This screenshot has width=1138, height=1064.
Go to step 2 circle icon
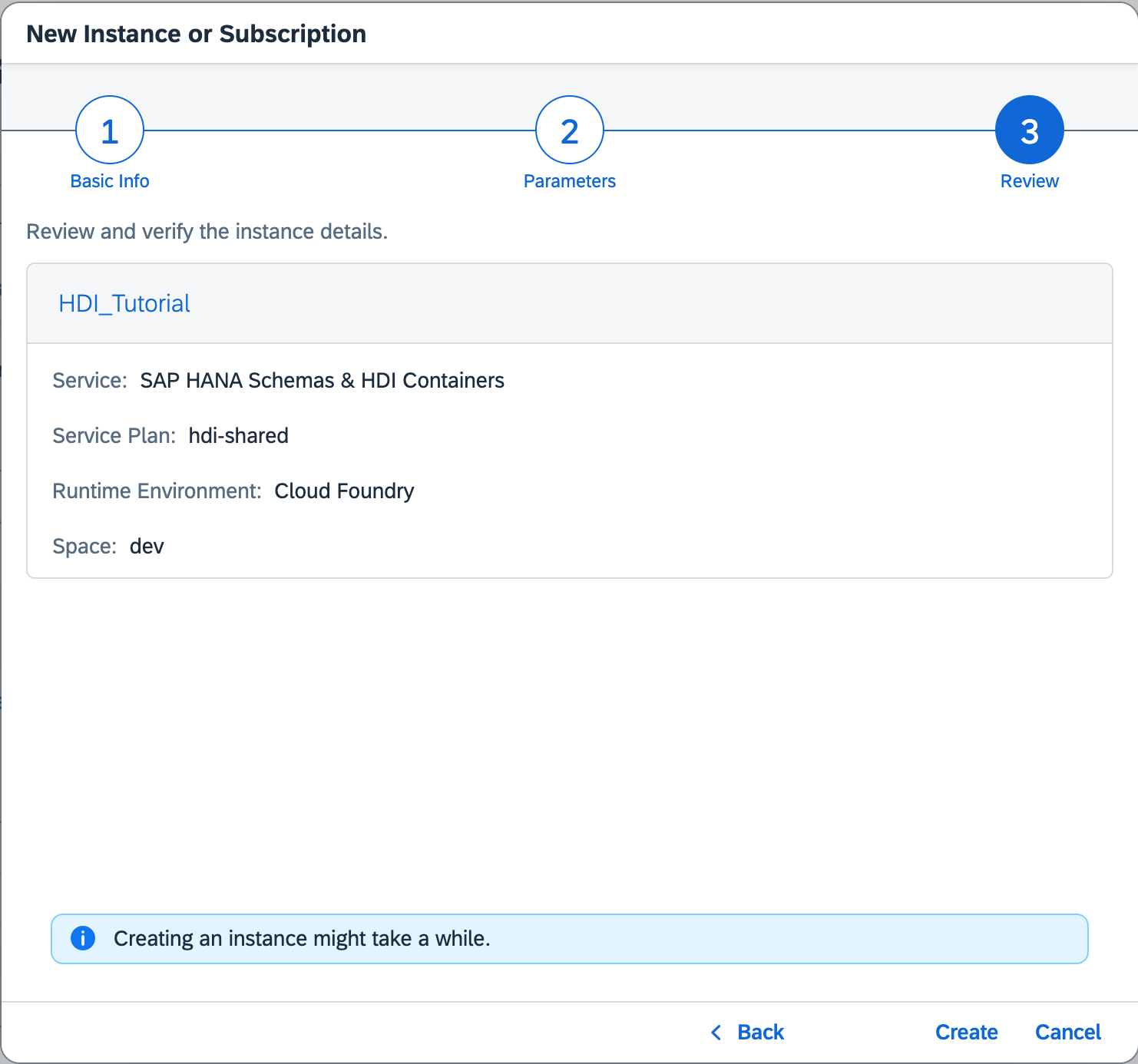tap(569, 131)
